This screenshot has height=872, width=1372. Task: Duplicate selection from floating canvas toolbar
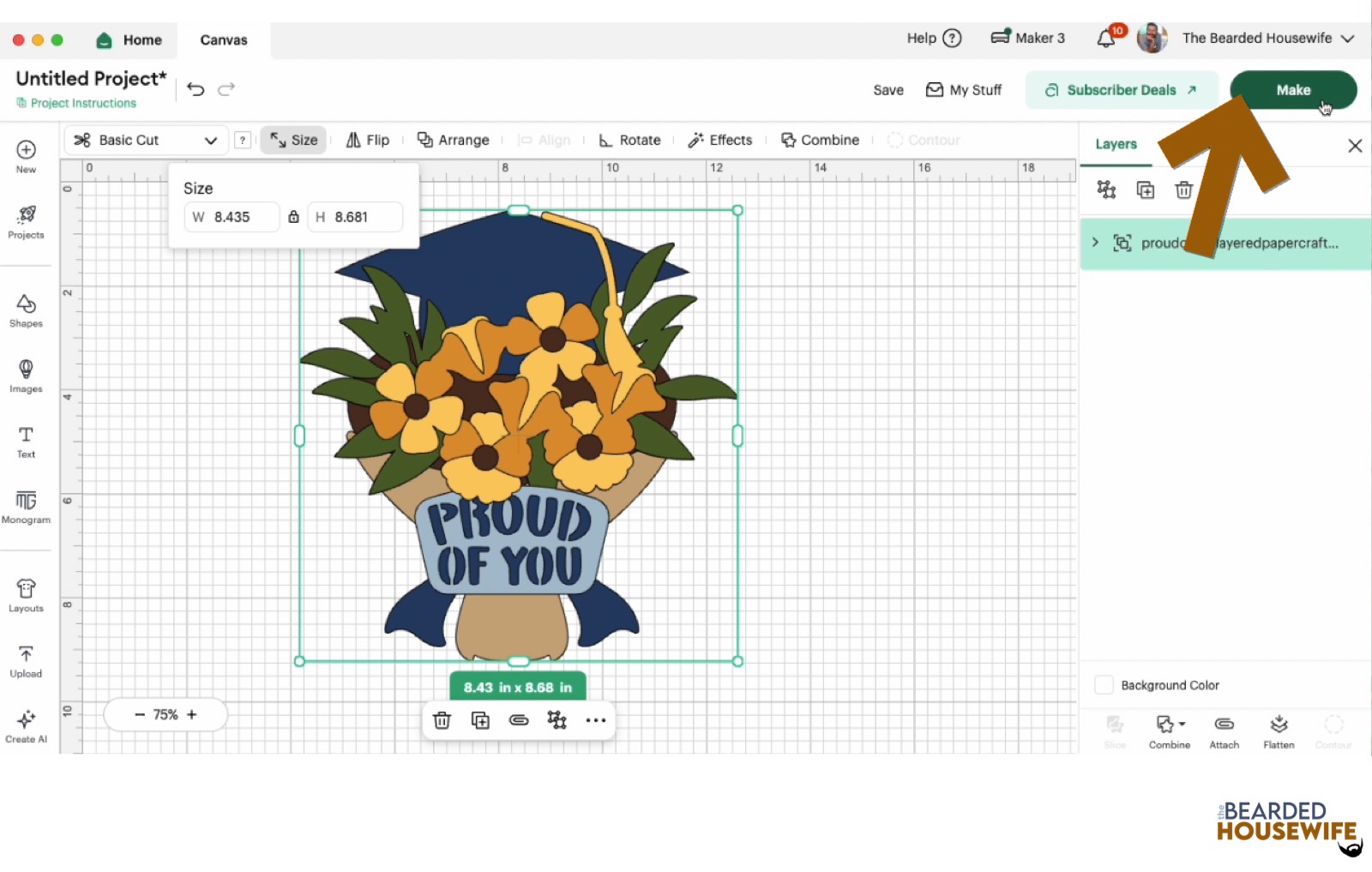(x=480, y=720)
